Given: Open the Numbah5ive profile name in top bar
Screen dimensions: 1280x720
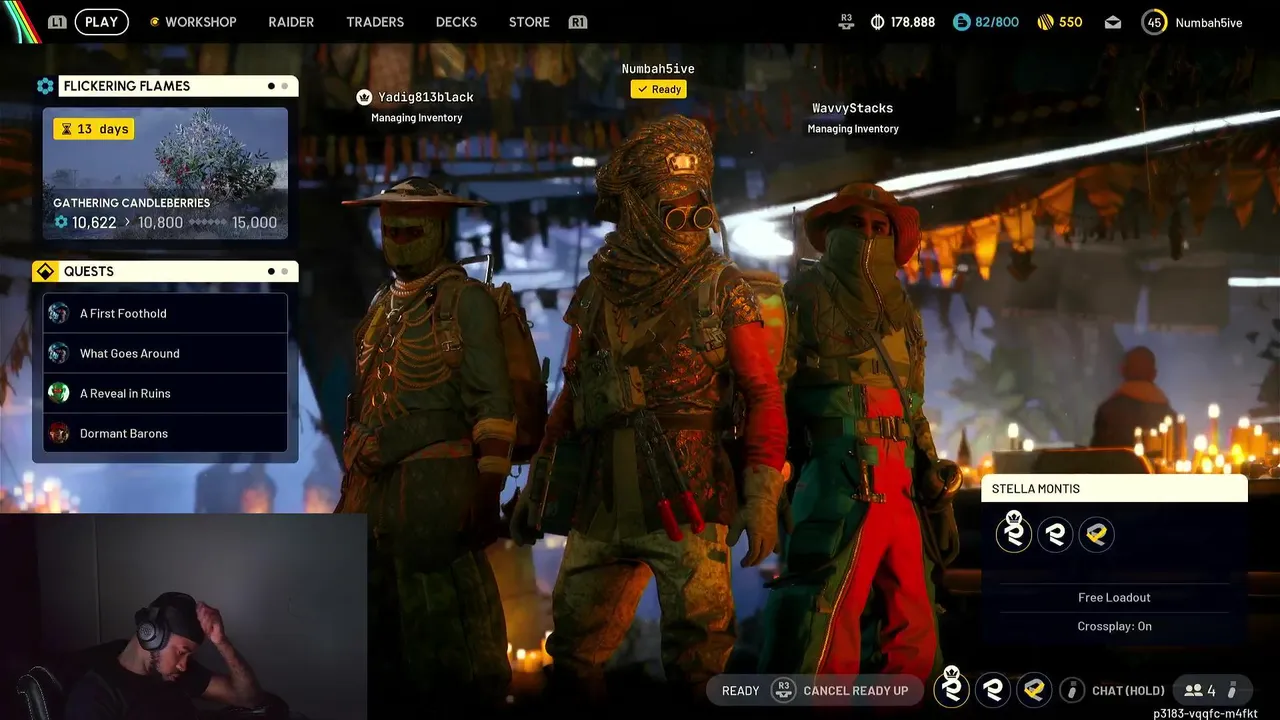Looking at the screenshot, I should click(1209, 22).
